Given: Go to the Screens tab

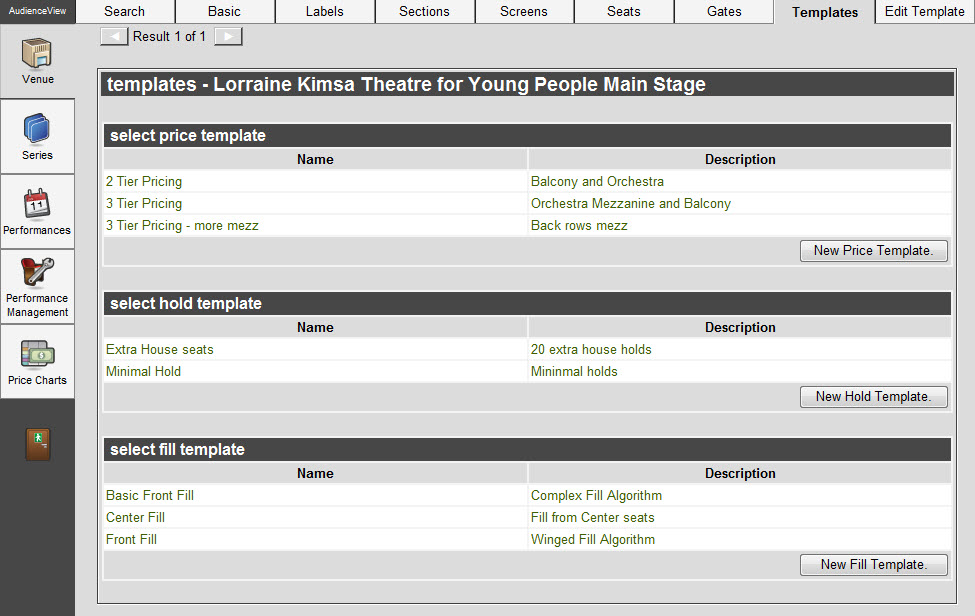Looking at the screenshot, I should (524, 11).
